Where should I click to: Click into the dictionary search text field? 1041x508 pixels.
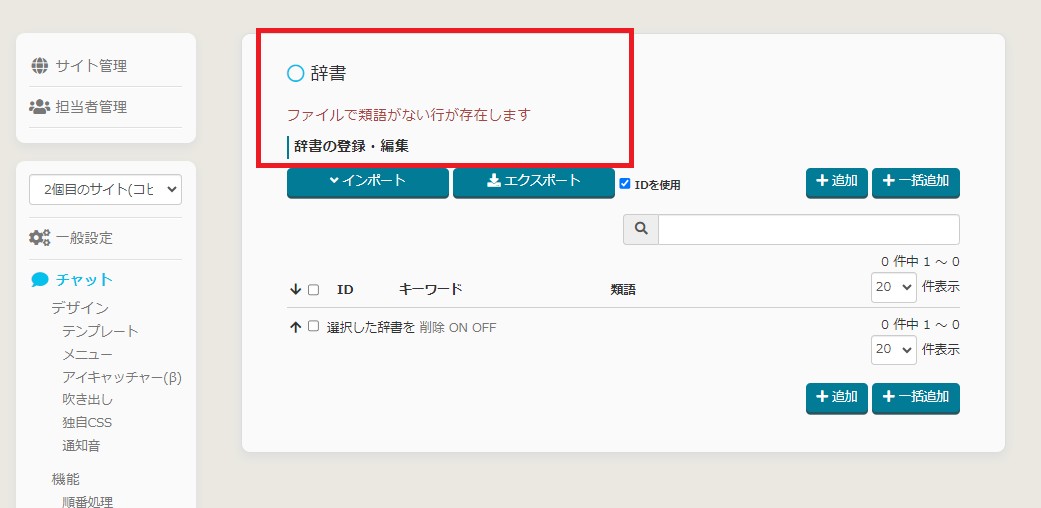808,229
